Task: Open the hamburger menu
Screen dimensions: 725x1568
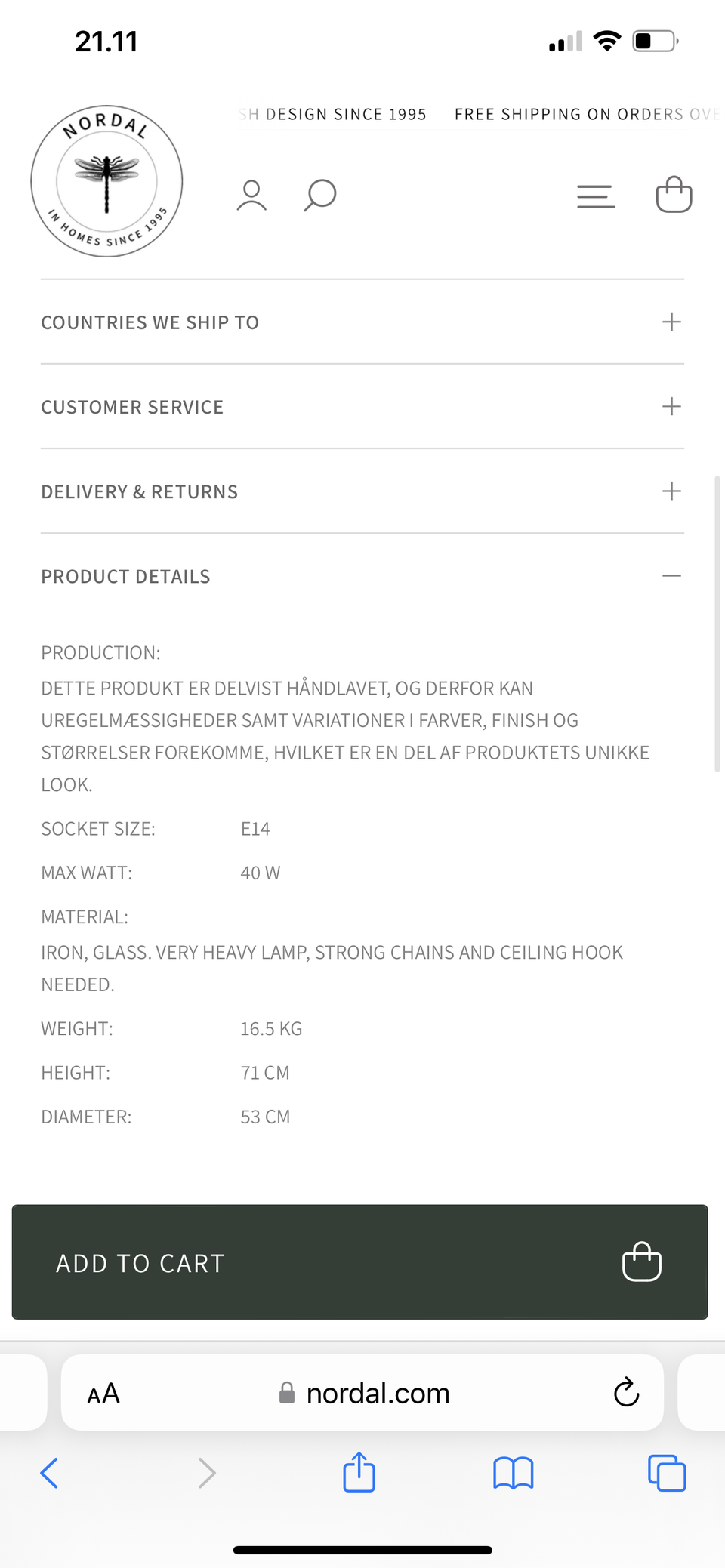Action: pos(596,196)
